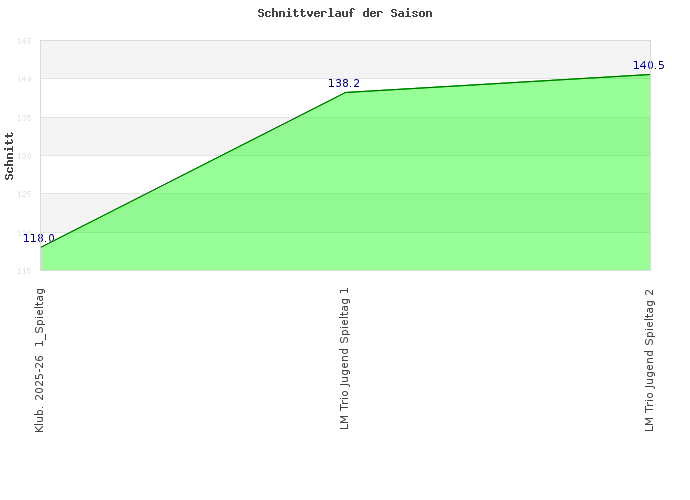The image size is (690, 500).
Task: Select the 138.2 data value label
Action: (x=344, y=83)
